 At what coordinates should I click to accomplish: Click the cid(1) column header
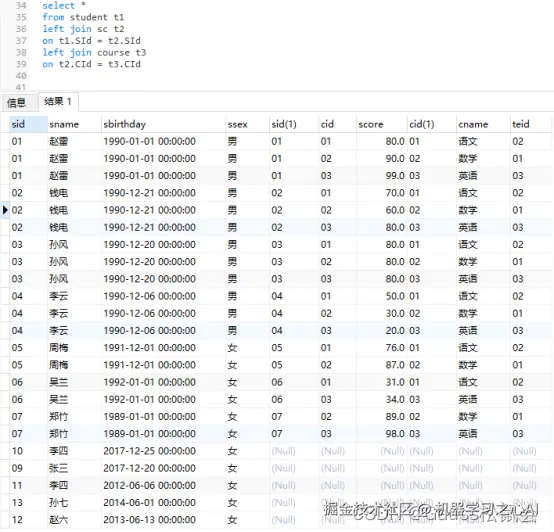(x=431, y=124)
